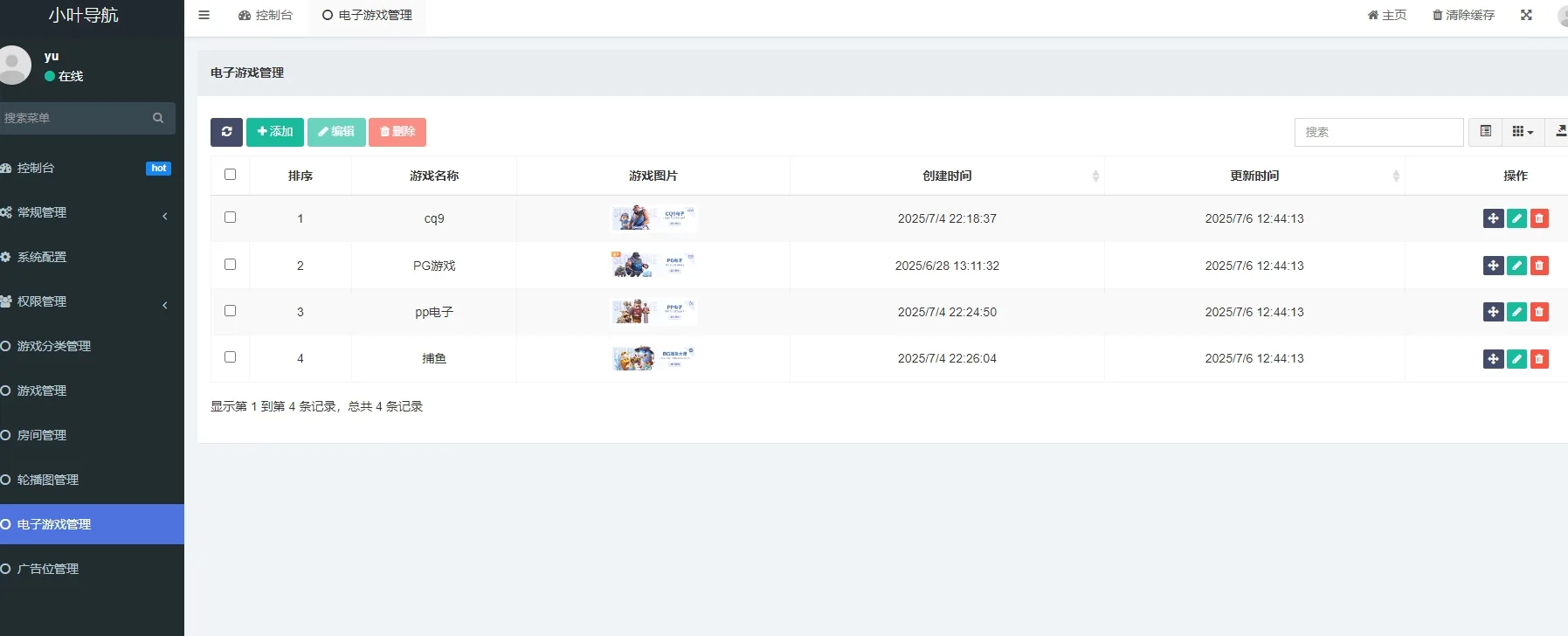Click red trash icon for pp电子 row
The height and width of the screenshot is (636, 1568).
[1539, 312]
